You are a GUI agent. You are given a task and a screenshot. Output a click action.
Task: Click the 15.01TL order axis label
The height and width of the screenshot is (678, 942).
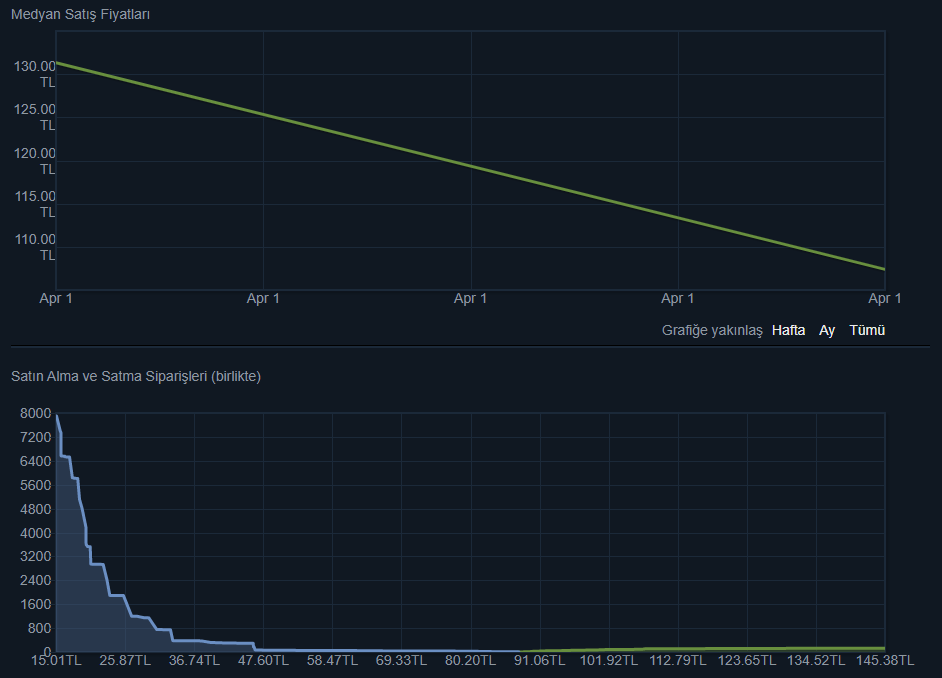click(56, 661)
